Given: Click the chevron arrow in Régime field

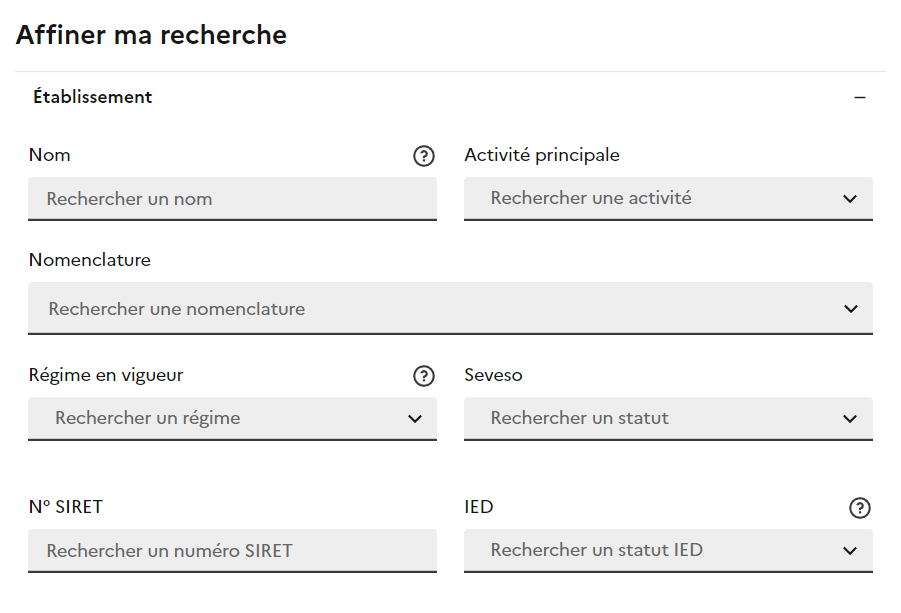Looking at the screenshot, I should coord(415,419).
